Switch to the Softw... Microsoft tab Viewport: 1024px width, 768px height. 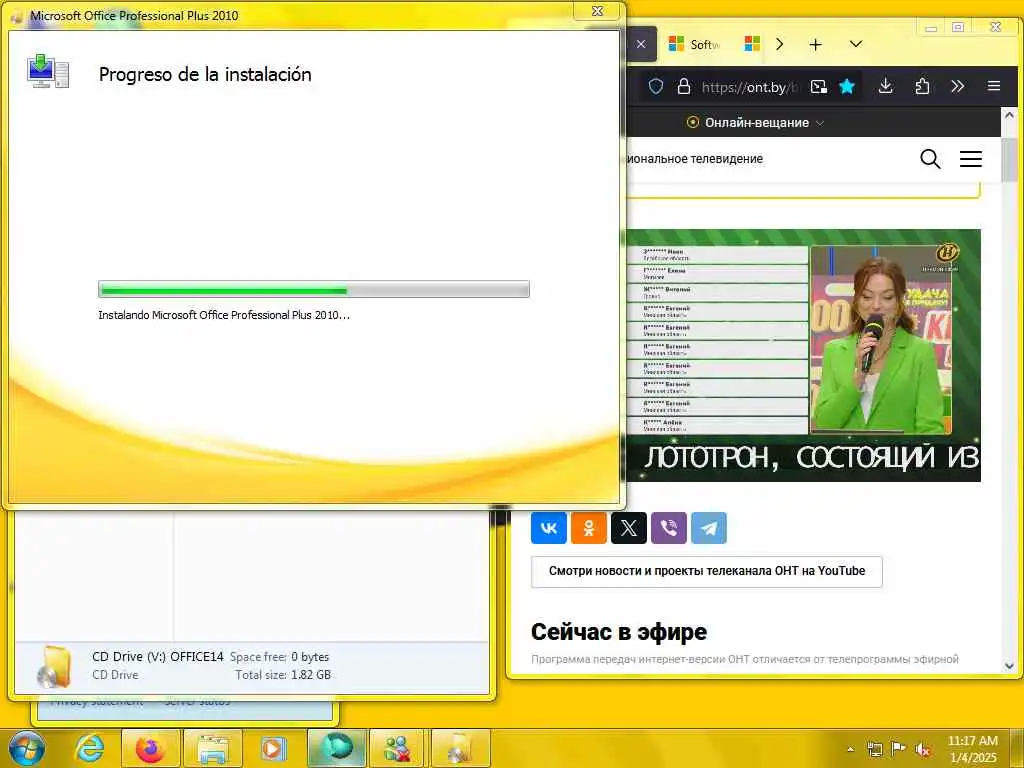click(695, 44)
